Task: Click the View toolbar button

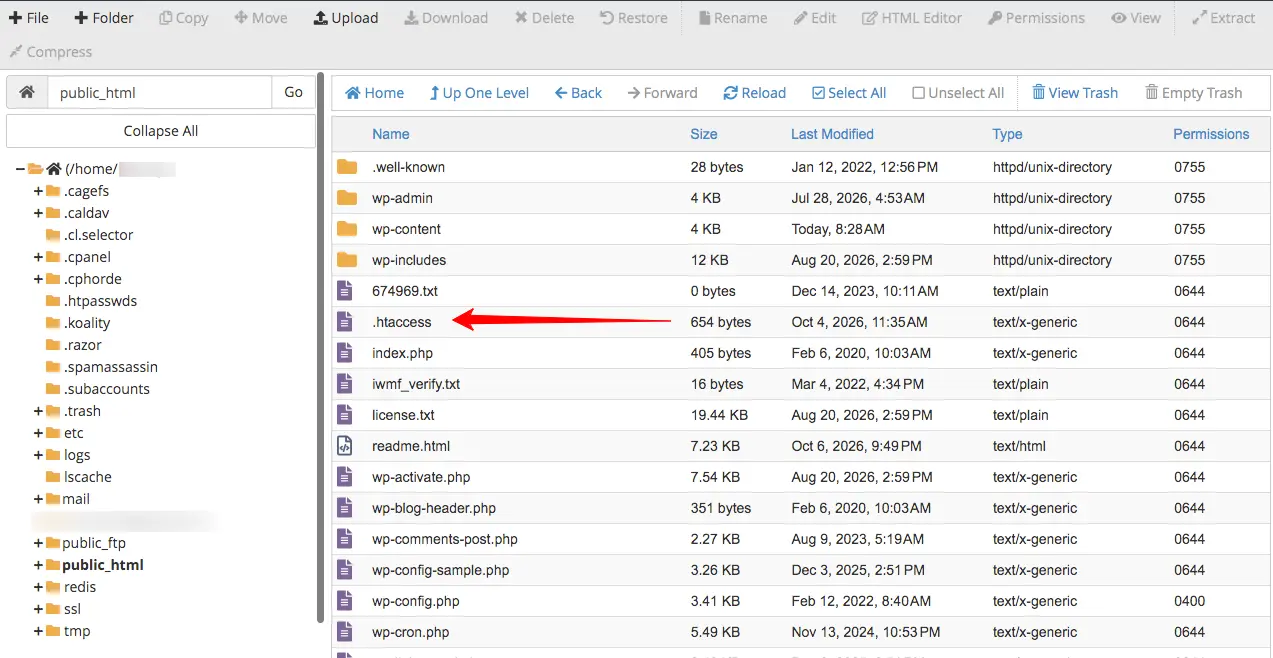Action: (1136, 18)
